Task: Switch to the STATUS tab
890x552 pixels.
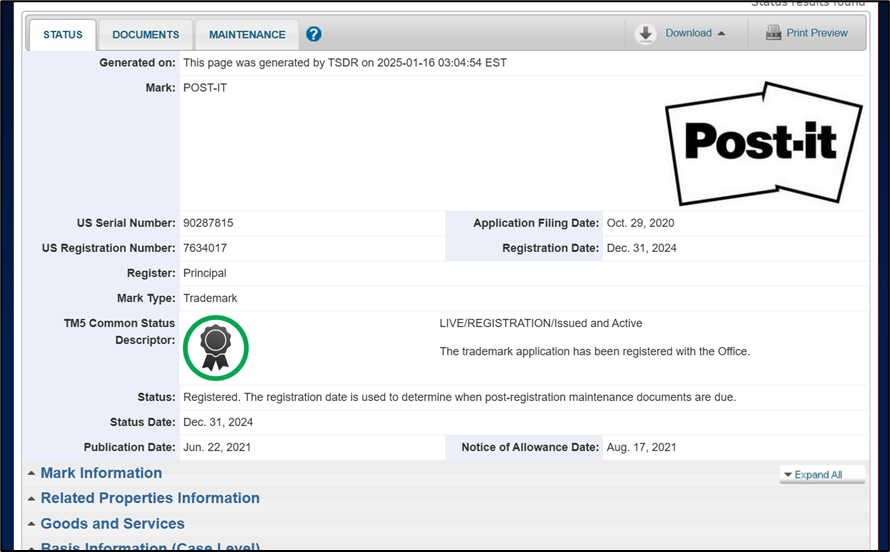Action: click(x=62, y=35)
